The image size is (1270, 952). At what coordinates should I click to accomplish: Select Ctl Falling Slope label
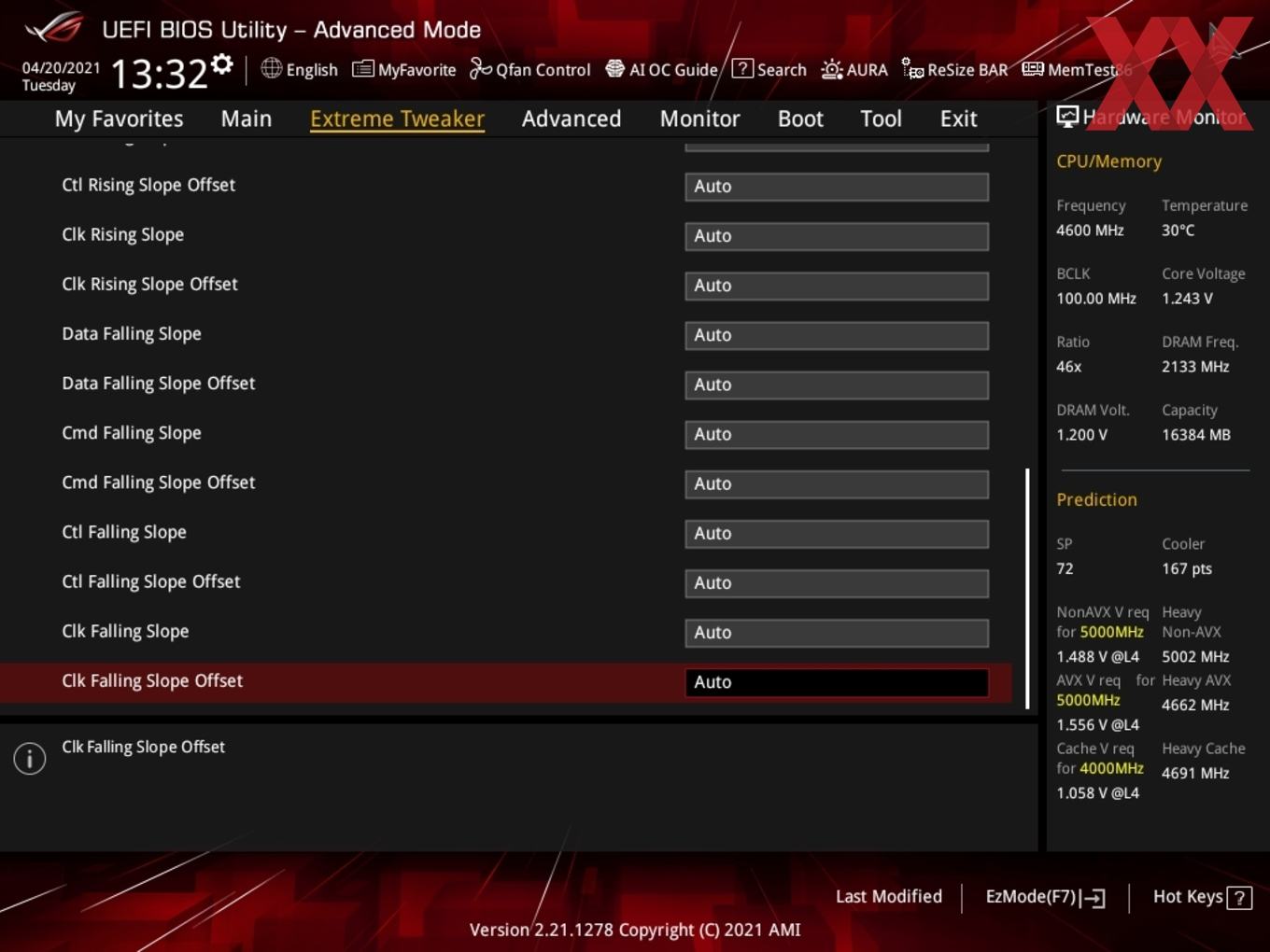click(x=124, y=532)
